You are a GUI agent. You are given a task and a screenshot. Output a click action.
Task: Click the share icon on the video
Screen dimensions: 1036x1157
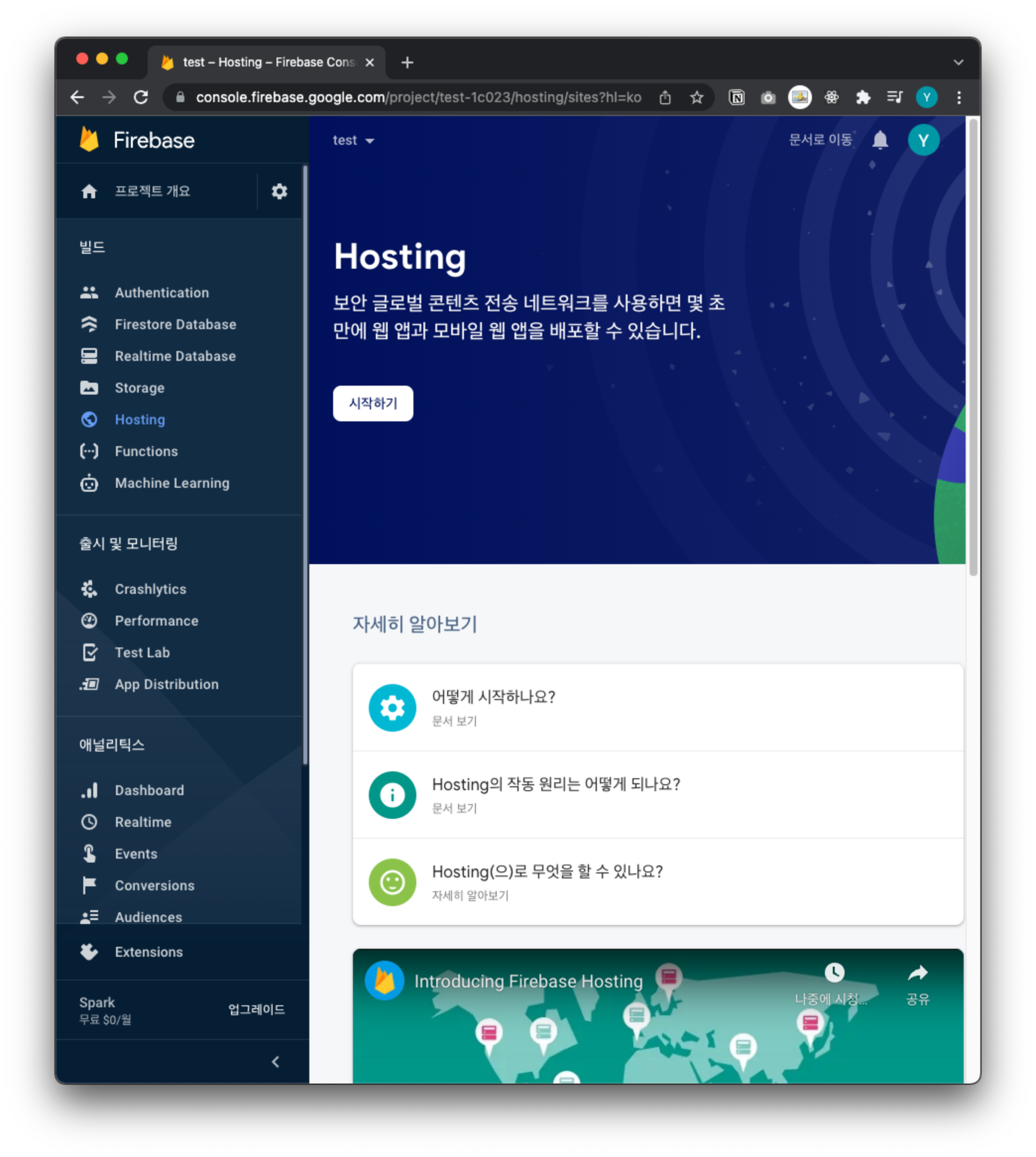[917, 974]
